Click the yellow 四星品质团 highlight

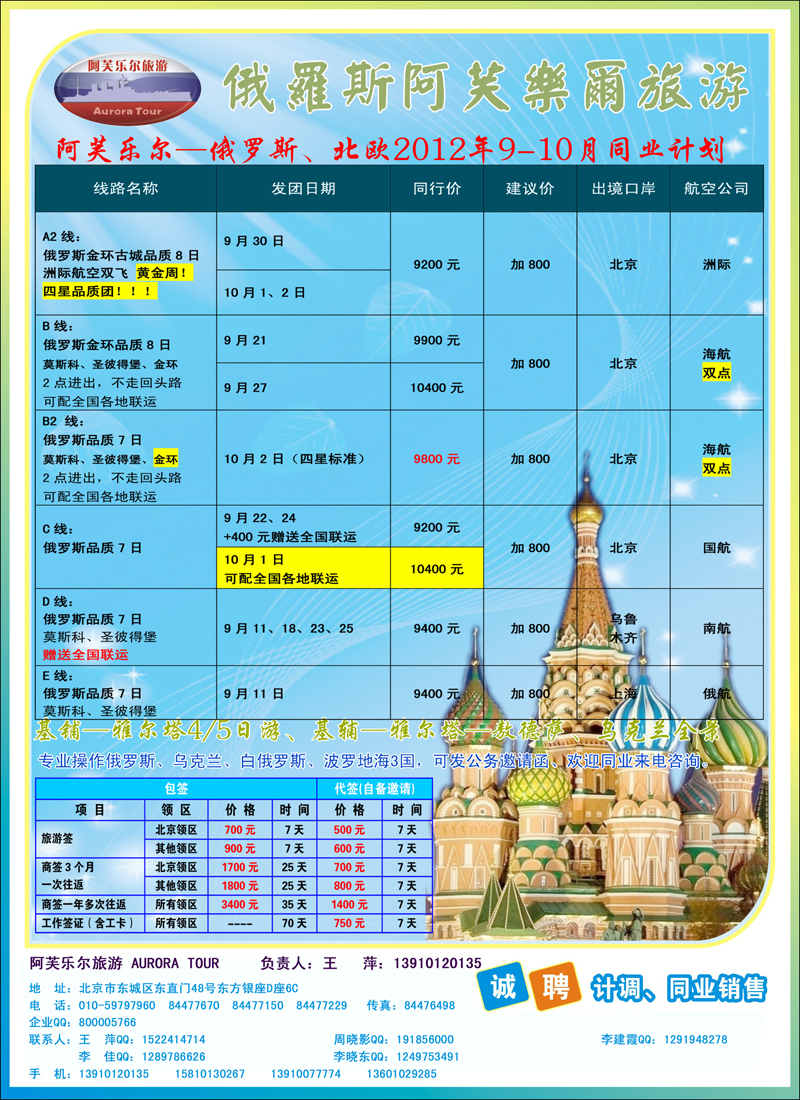98,290
